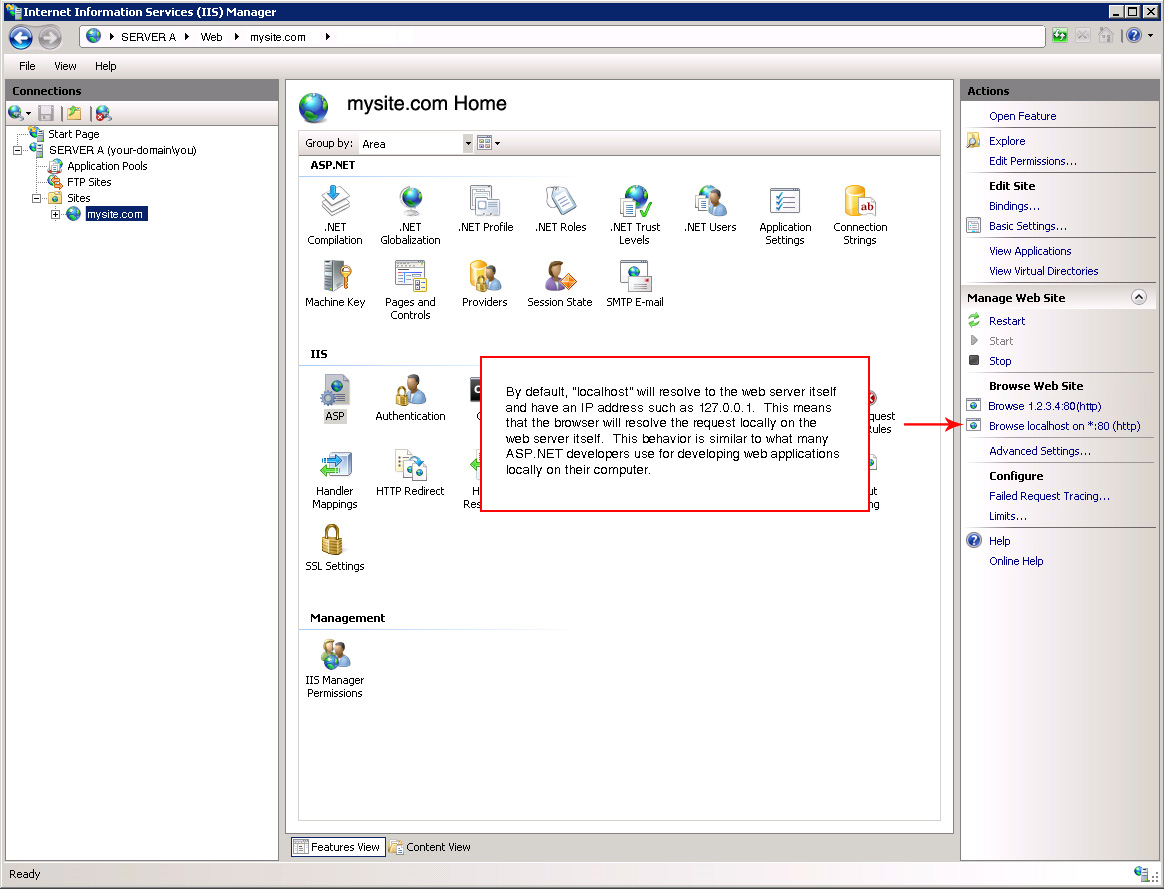Collapse the SERVER A tree node
The height and width of the screenshot is (889, 1164).
[x=17, y=150]
